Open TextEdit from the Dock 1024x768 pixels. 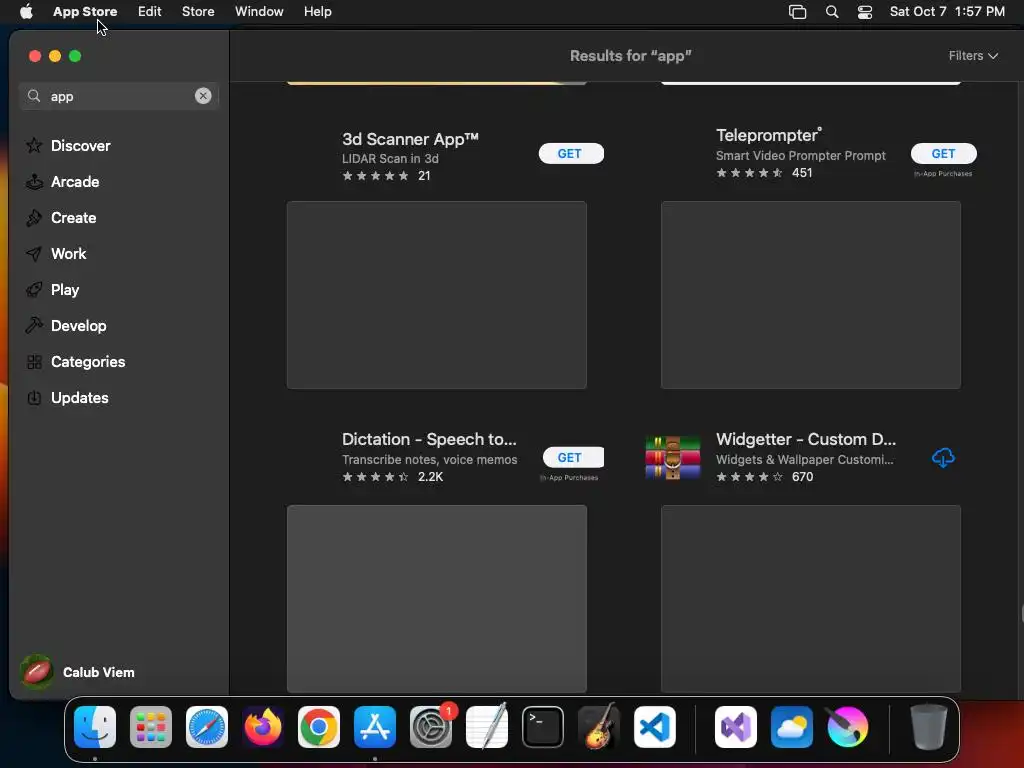click(487, 727)
